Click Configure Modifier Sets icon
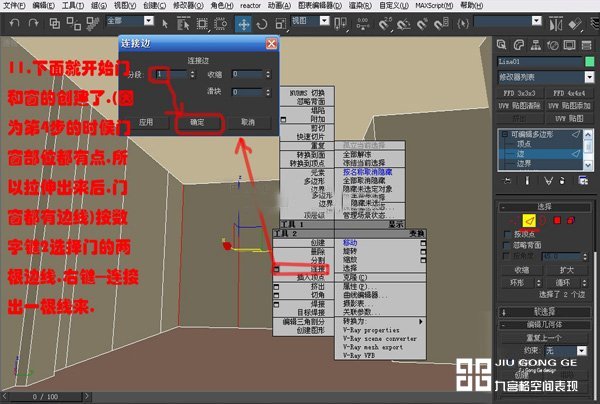 click(x=583, y=181)
